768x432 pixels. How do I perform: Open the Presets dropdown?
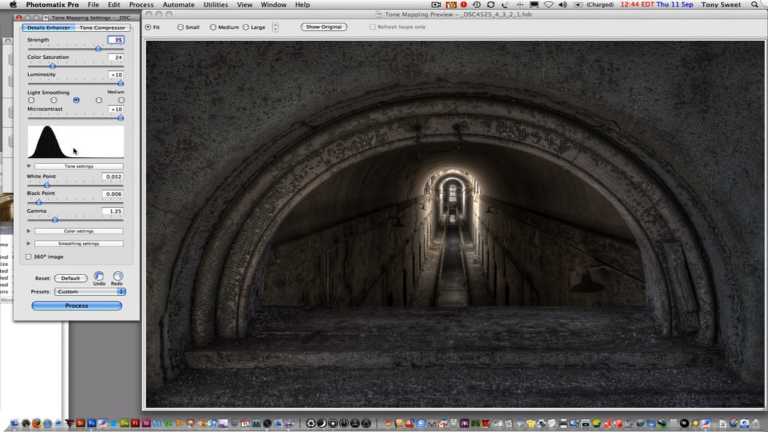(x=90, y=291)
